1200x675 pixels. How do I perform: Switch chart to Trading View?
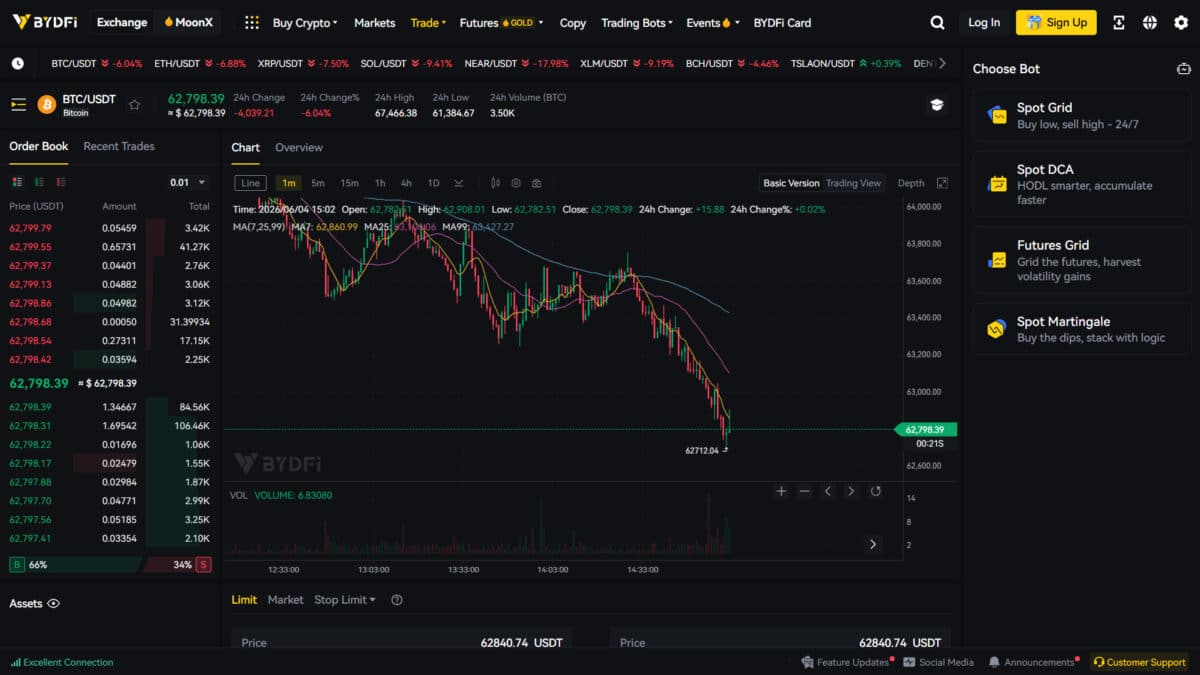click(x=853, y=183)
